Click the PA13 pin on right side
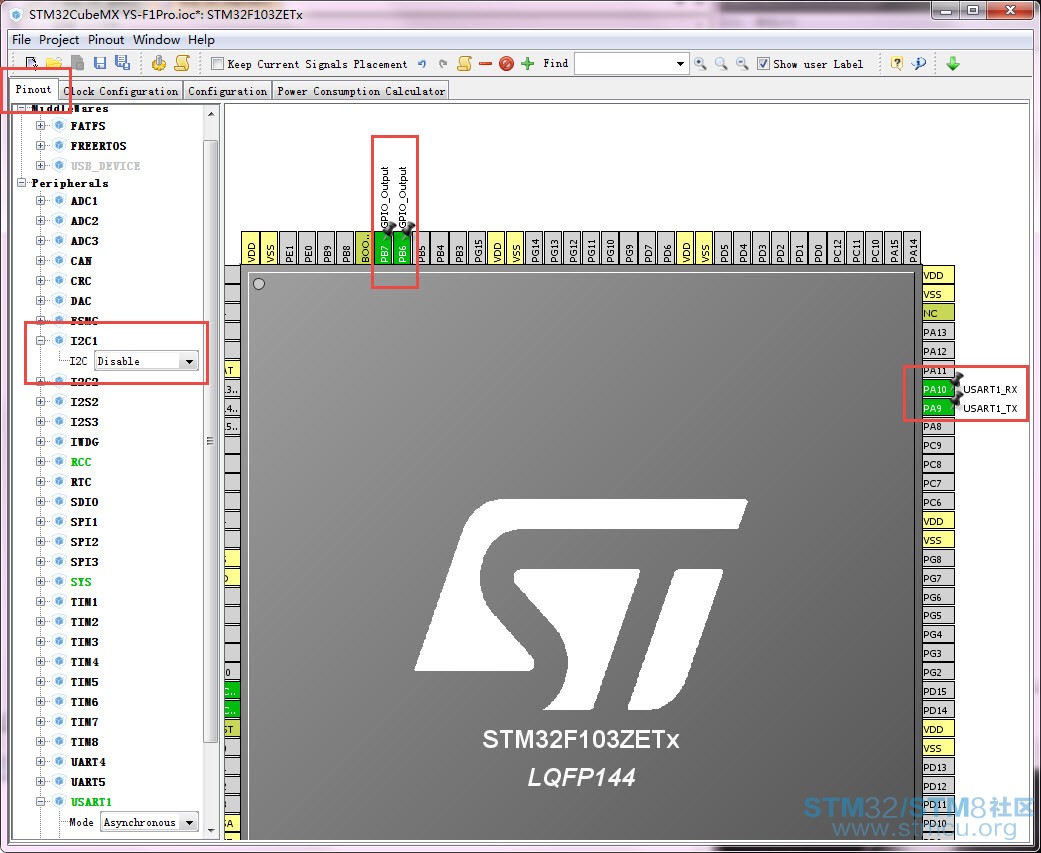1041x853 pixels. (939, 333)
